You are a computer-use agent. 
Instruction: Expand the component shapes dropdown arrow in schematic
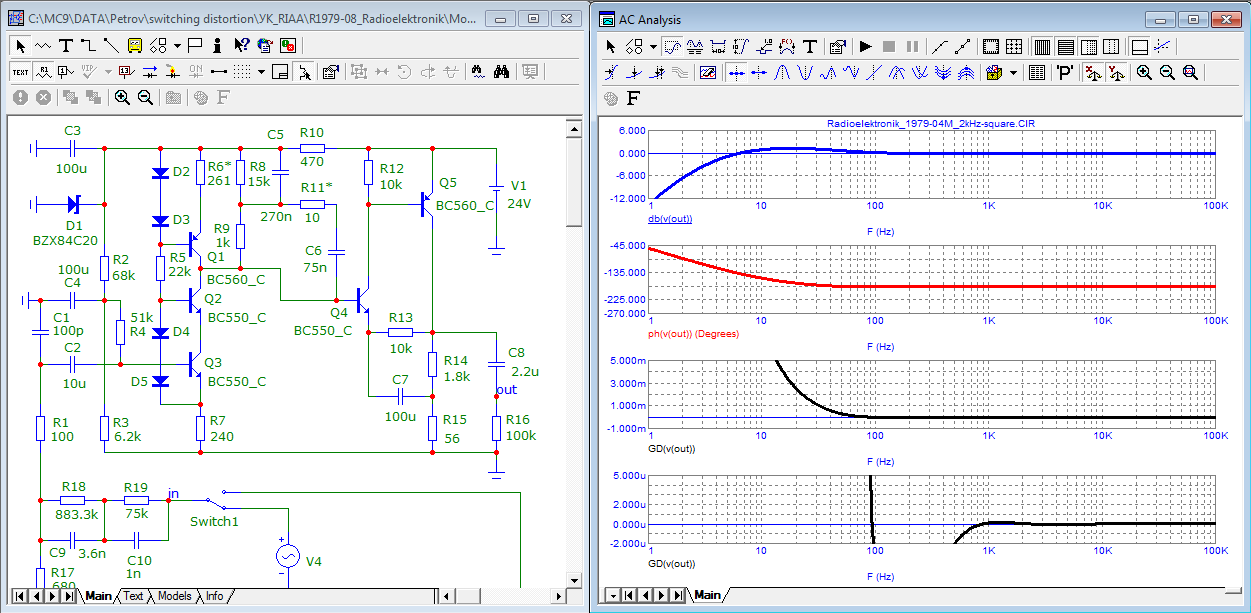177,45
